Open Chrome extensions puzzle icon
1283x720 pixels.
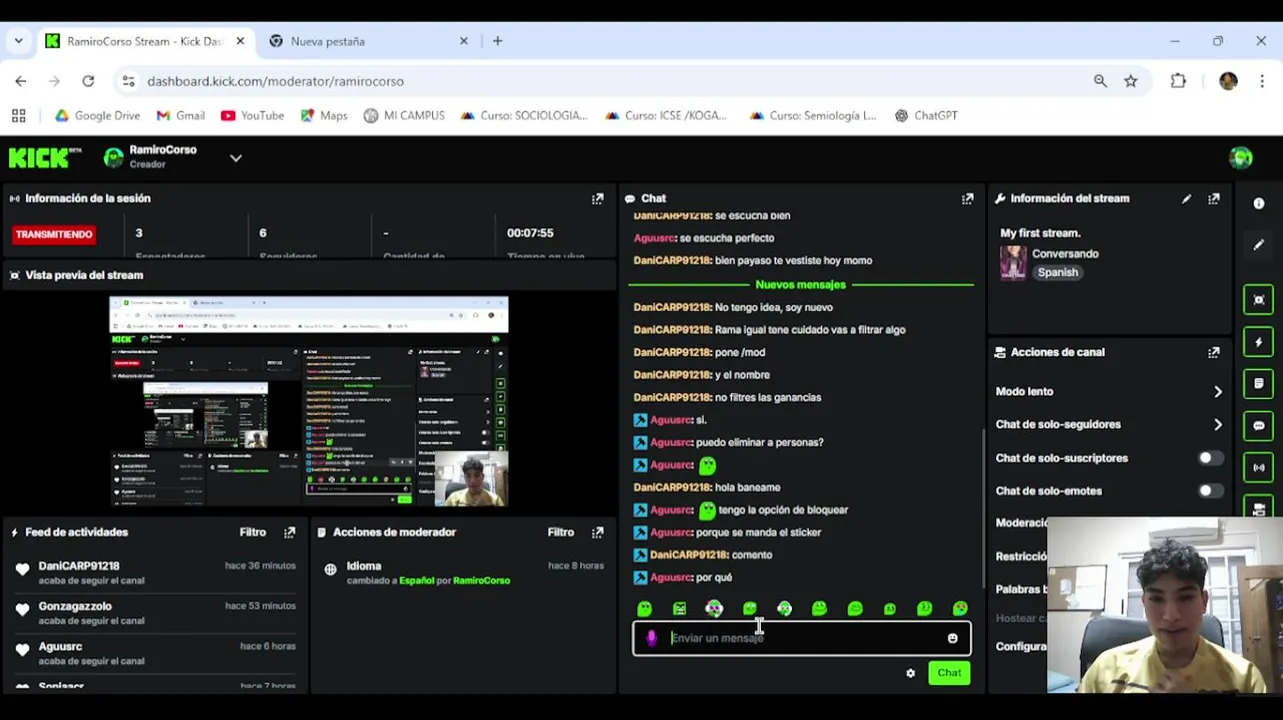click(1178, 81)
